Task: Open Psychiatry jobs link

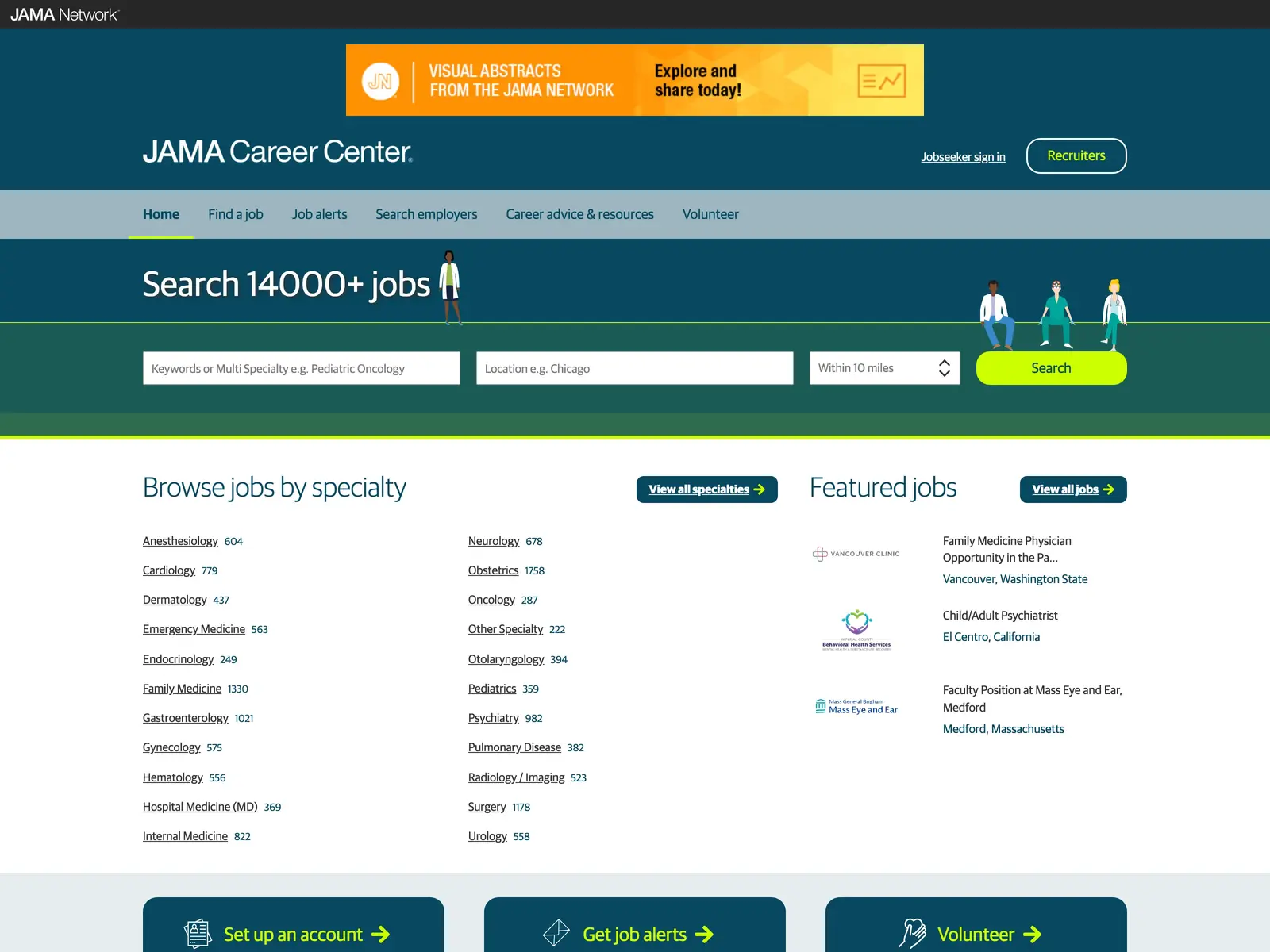Action: point(493,718)
